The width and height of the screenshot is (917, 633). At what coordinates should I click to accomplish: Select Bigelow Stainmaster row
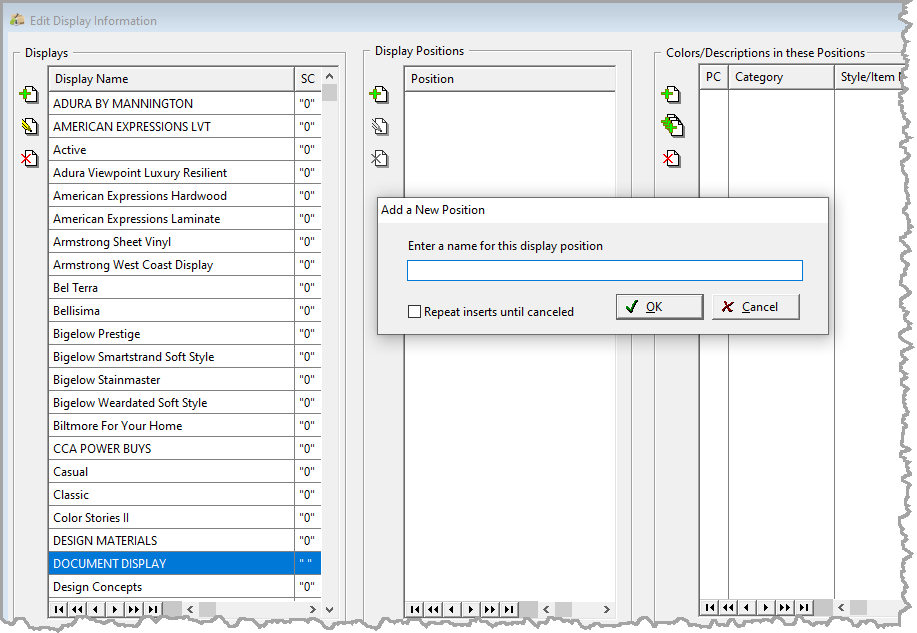tap(185, 380)
